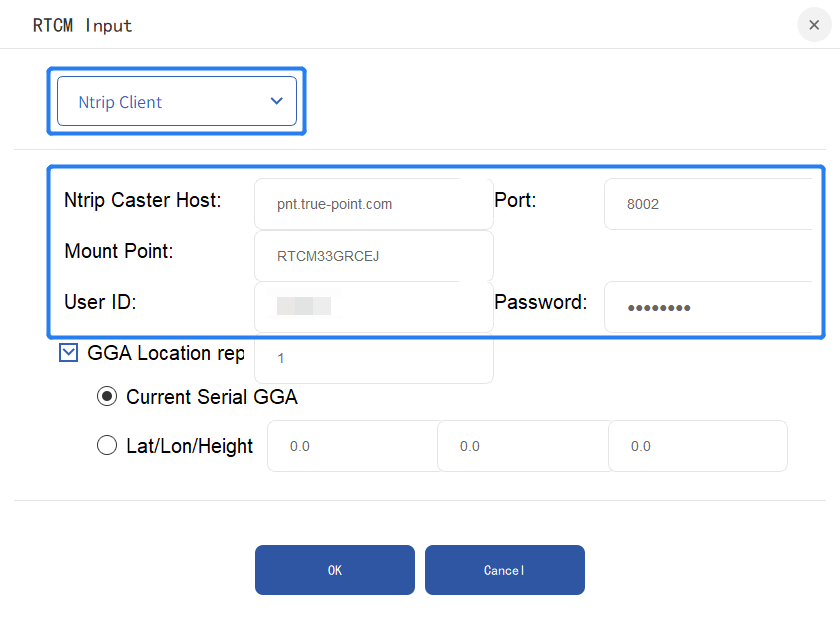Image resolution: width=840 pixels, height=618 pixels.
Task: Select Lat/Lon/Height radio button
Action: point(107,446)
